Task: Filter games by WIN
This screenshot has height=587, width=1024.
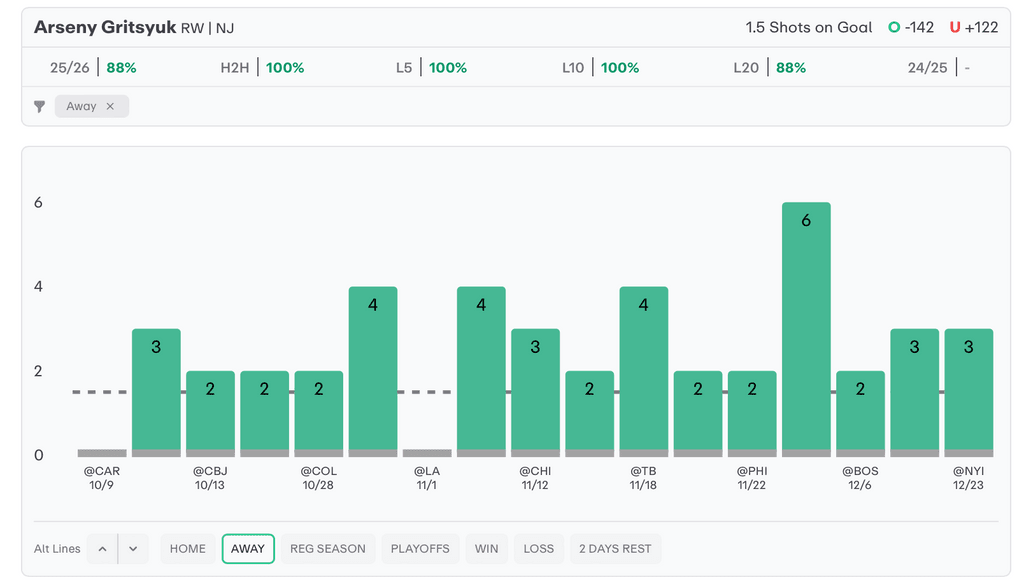Action: tap(486, 549)
